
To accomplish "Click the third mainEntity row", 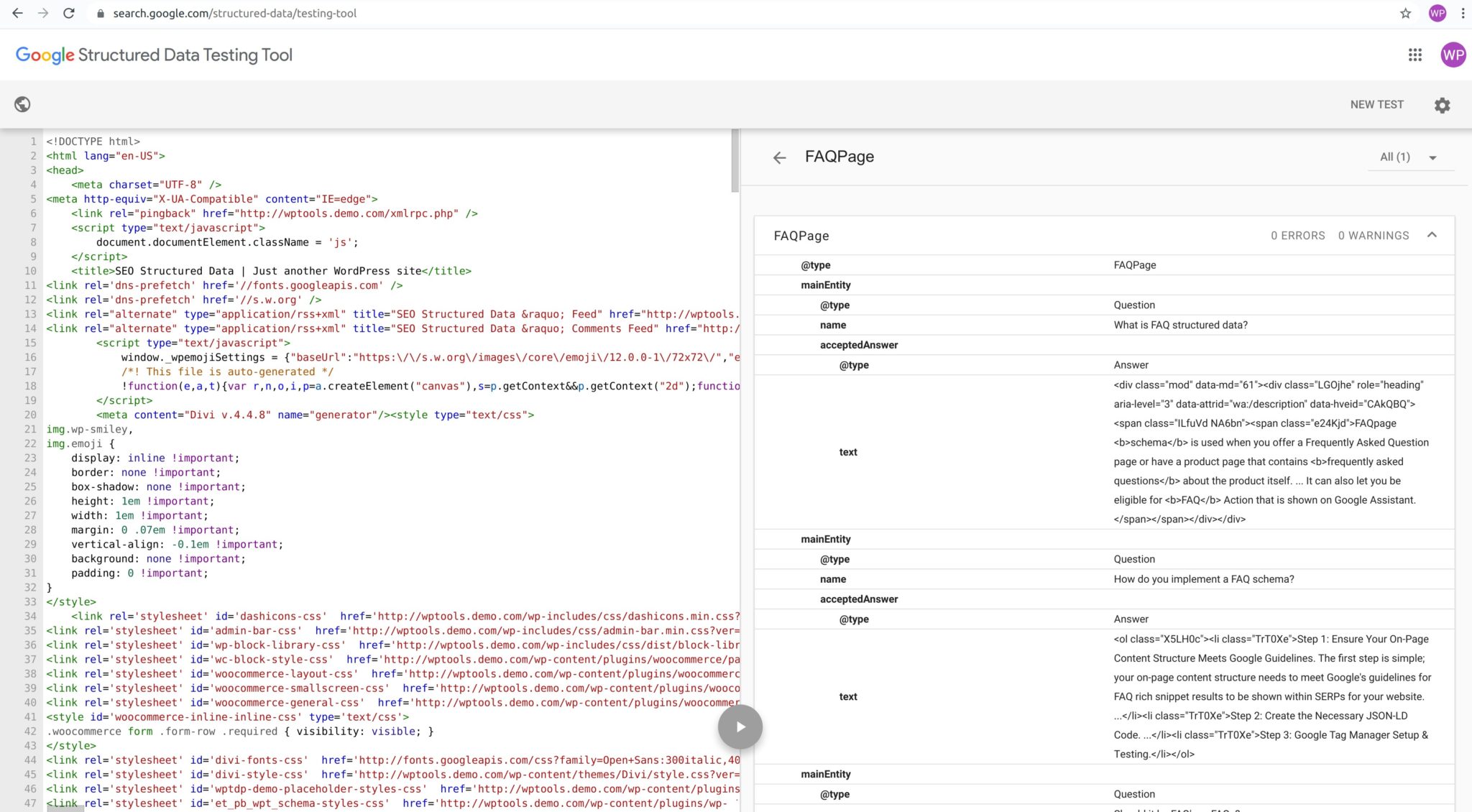I will (x=1104, y=774).
